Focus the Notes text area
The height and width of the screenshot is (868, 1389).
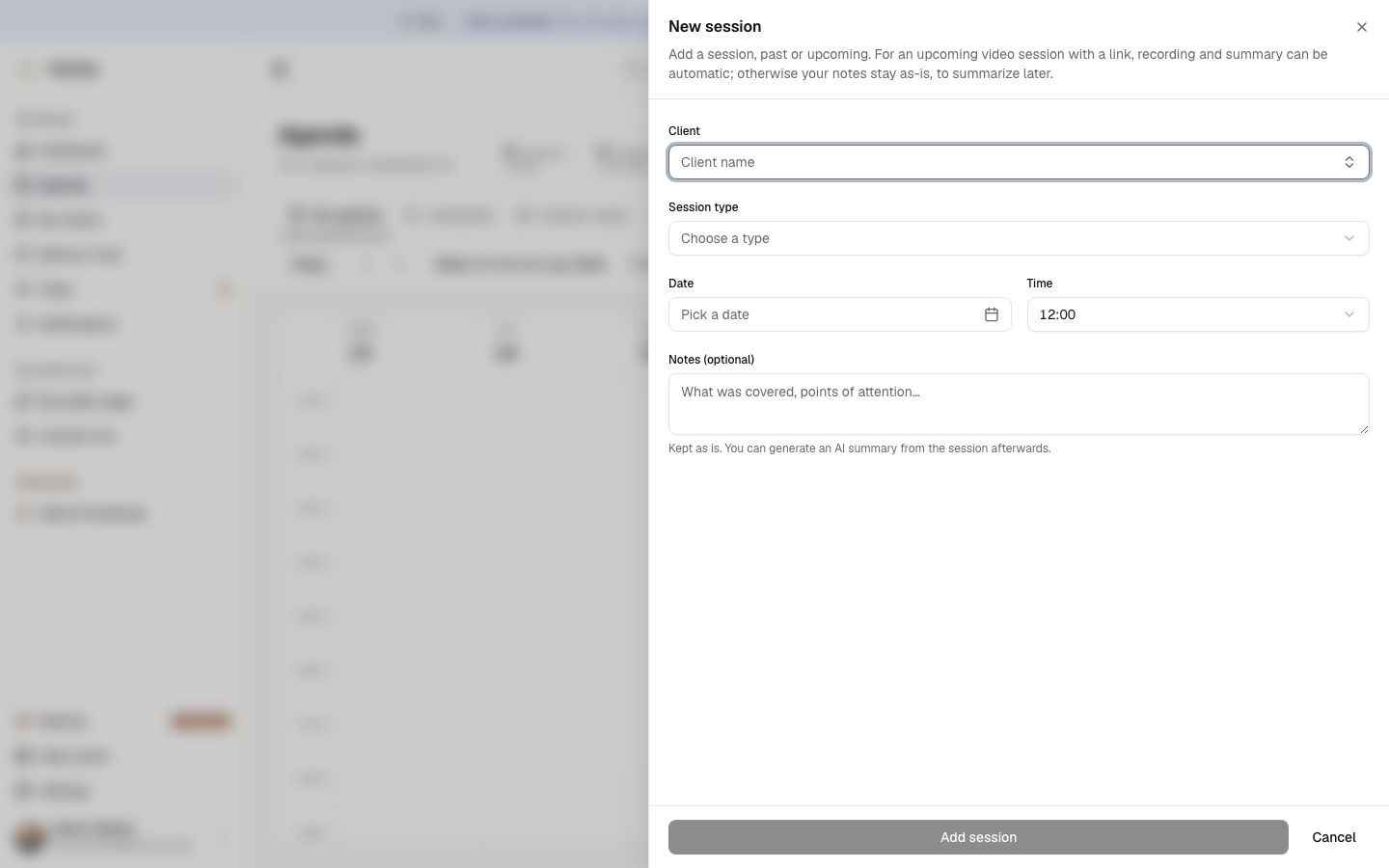[1019, 404]
